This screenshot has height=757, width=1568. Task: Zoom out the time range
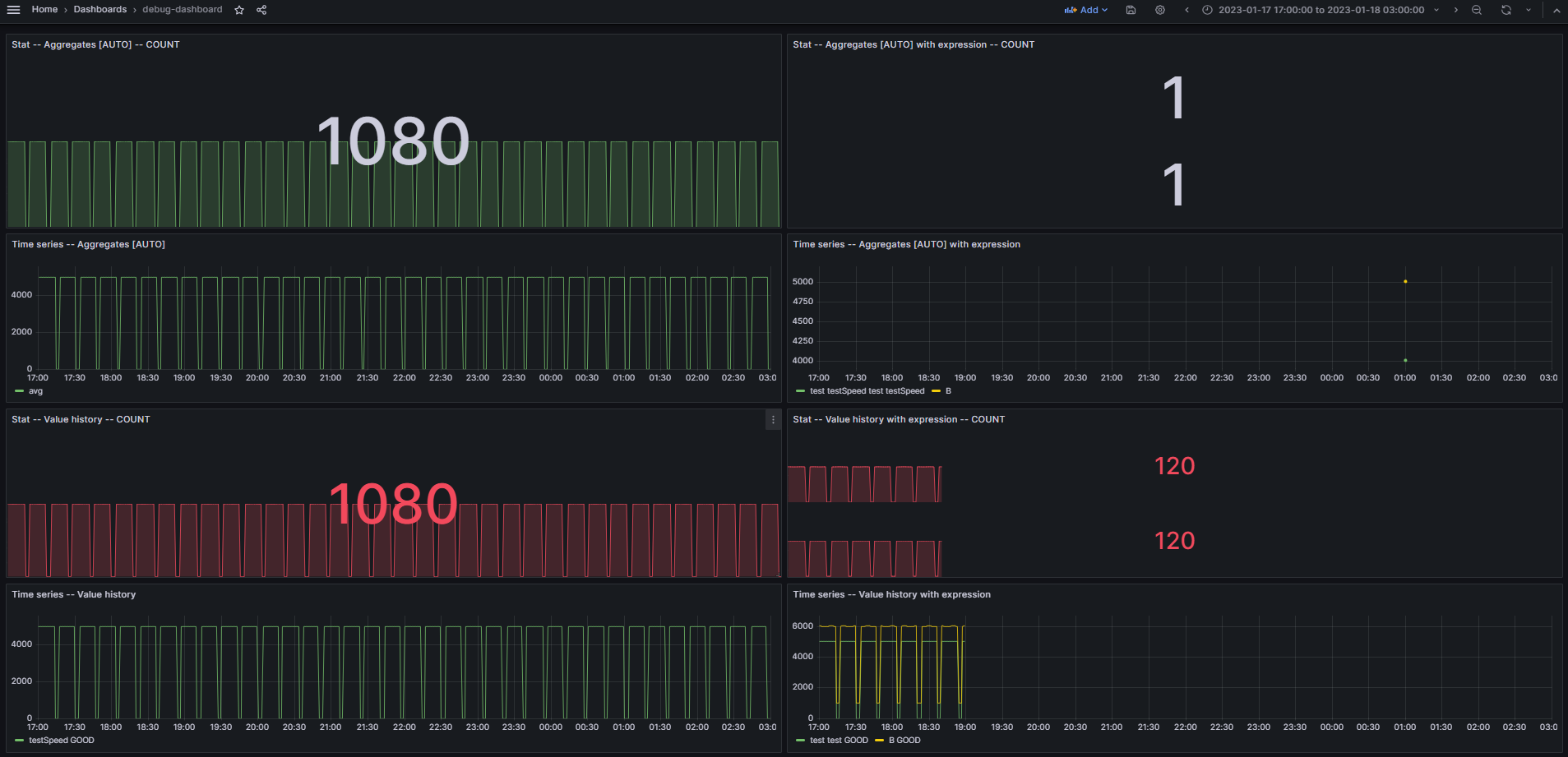tap(1476, 10)
